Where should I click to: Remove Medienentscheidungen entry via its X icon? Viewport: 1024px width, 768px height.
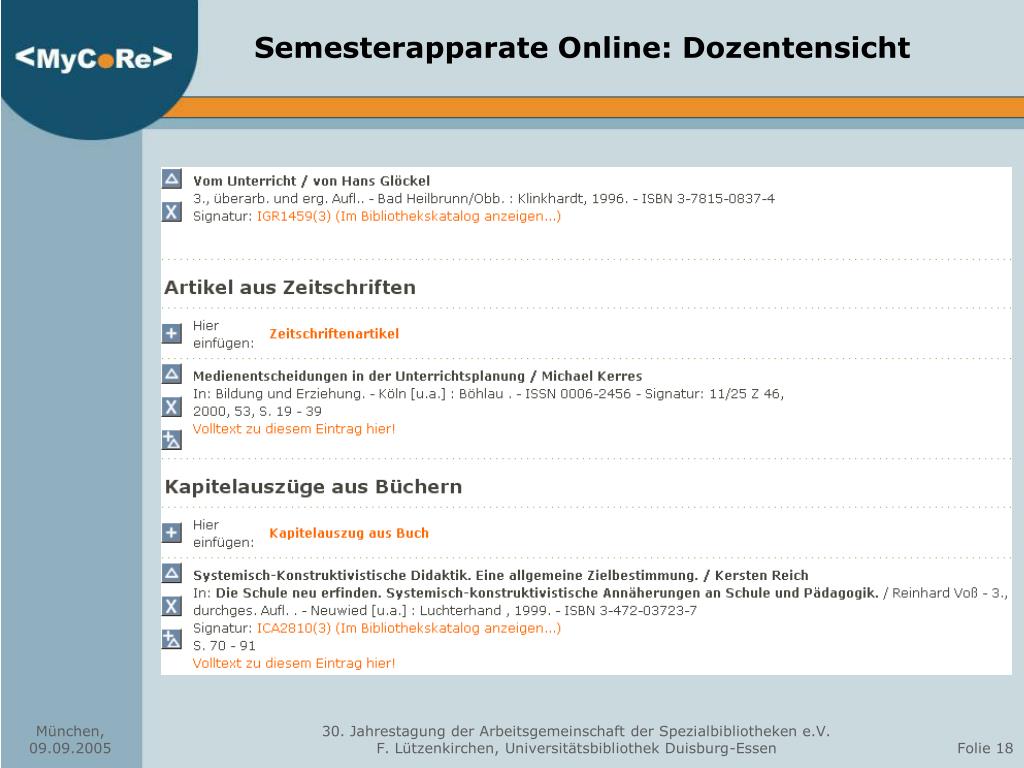point(172,407)
